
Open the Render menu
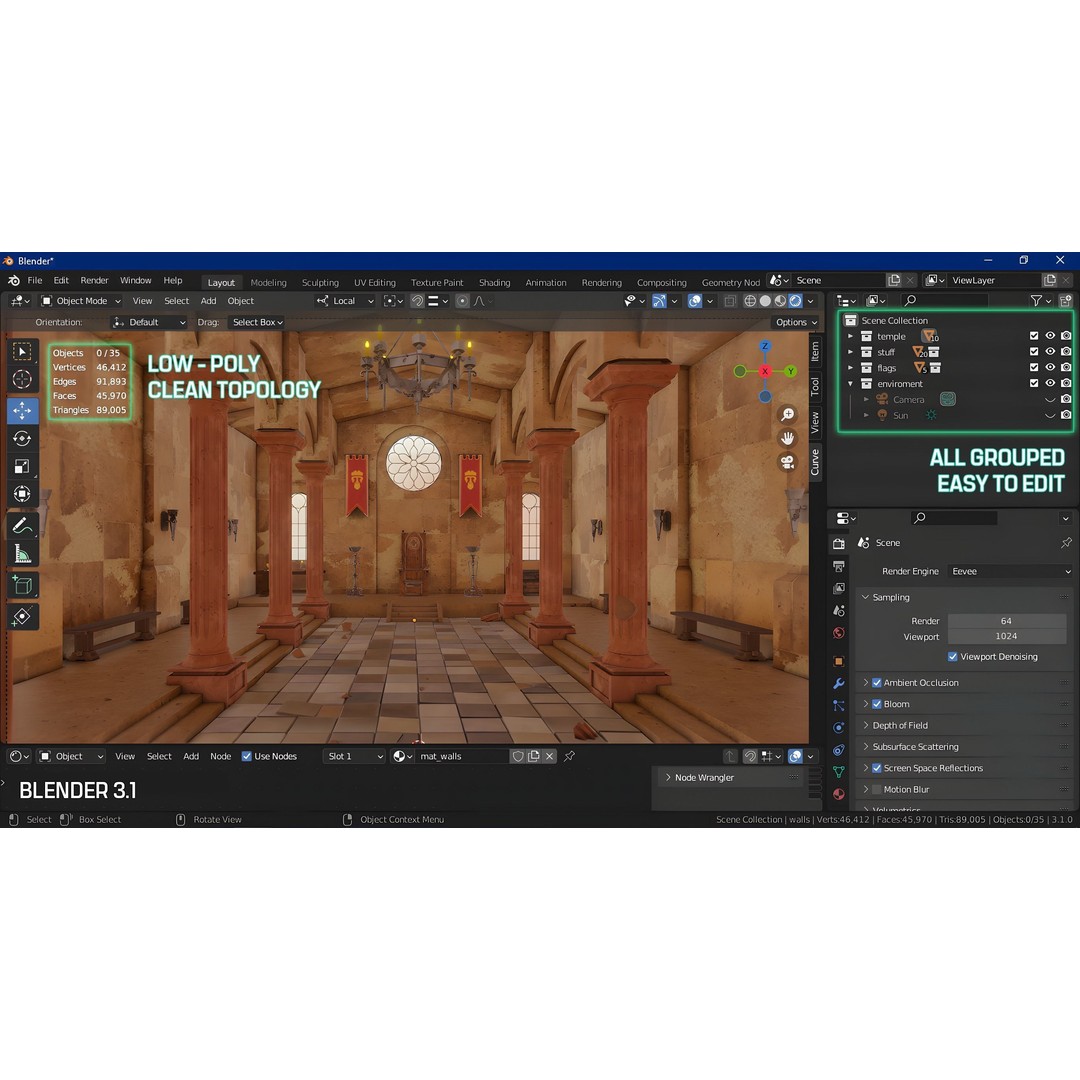click(x=94, y=280)
